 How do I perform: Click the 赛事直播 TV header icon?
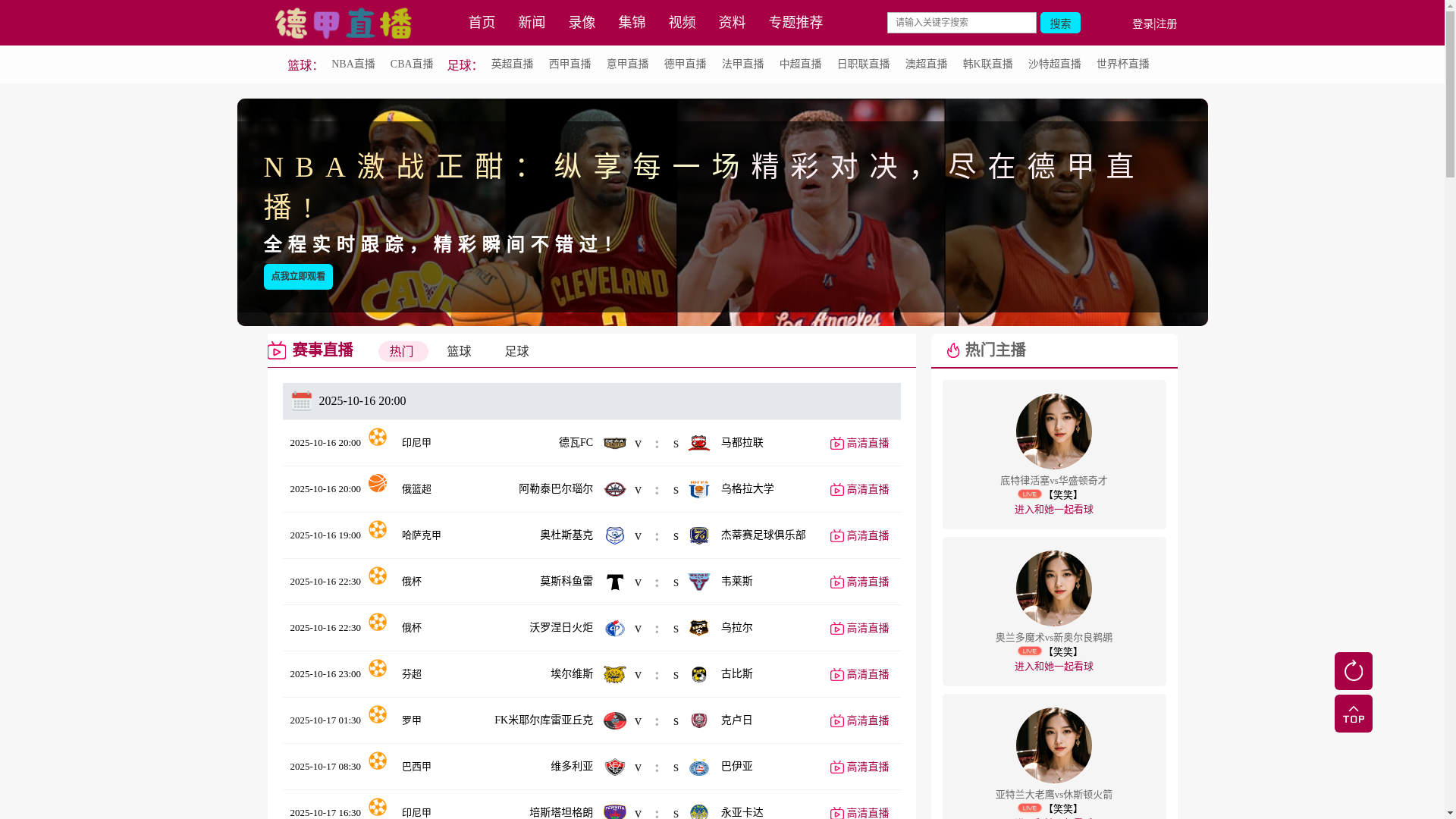[x=277, y=350]
